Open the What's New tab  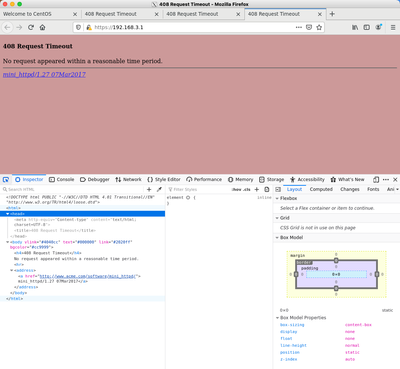coord(348,180)
